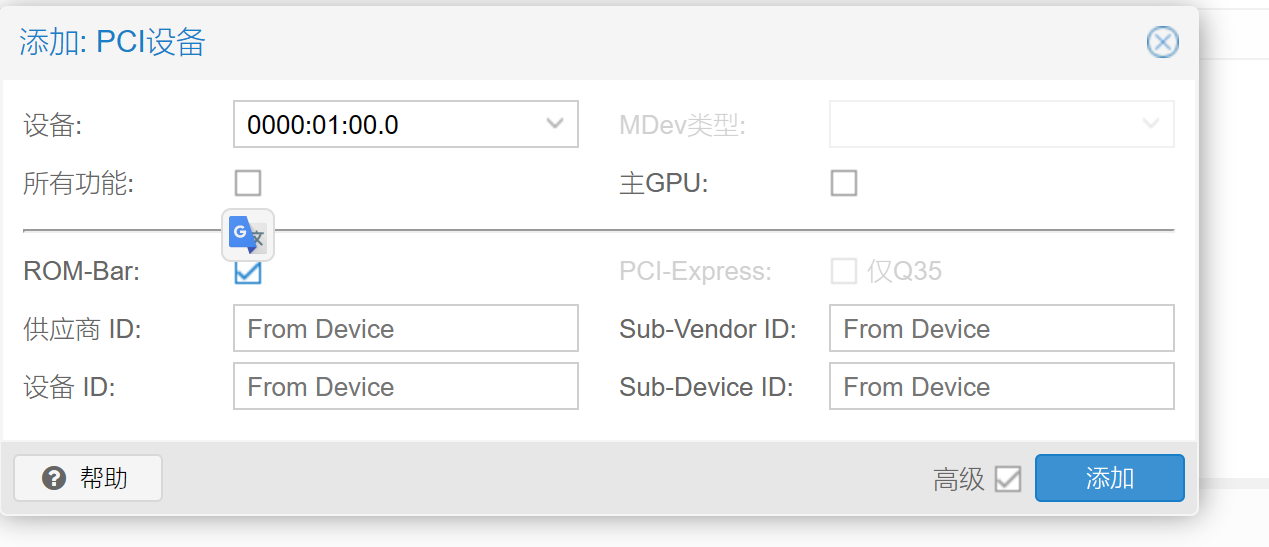Click the 添加: PCI设备 title bar
The image size is (1269, 547).
(x=600, y=43)
